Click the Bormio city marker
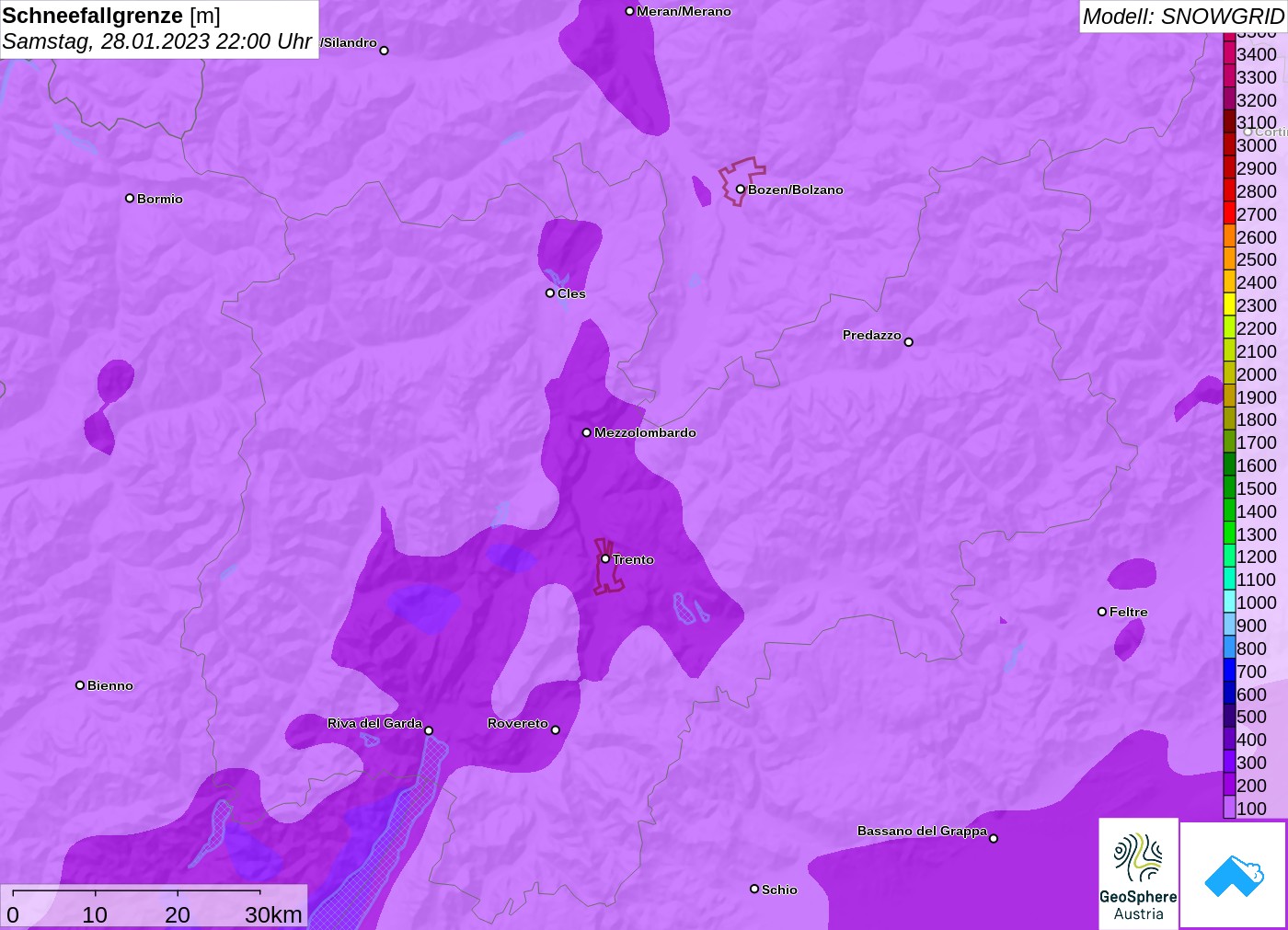1288x930 pixels. [x=130, y=198]
